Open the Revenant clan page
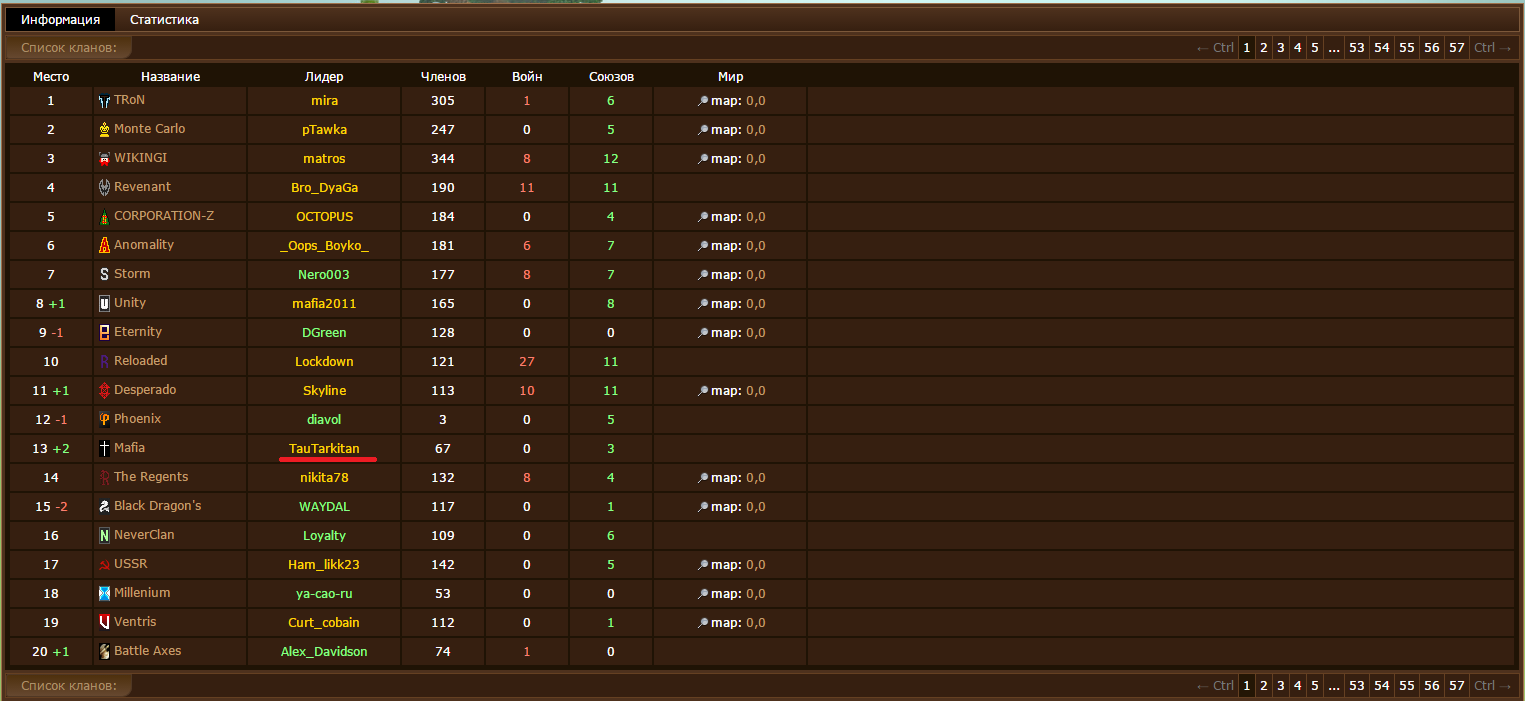Image resolution: width=1525 pixels, height=701 pixels. click(142, 187)
